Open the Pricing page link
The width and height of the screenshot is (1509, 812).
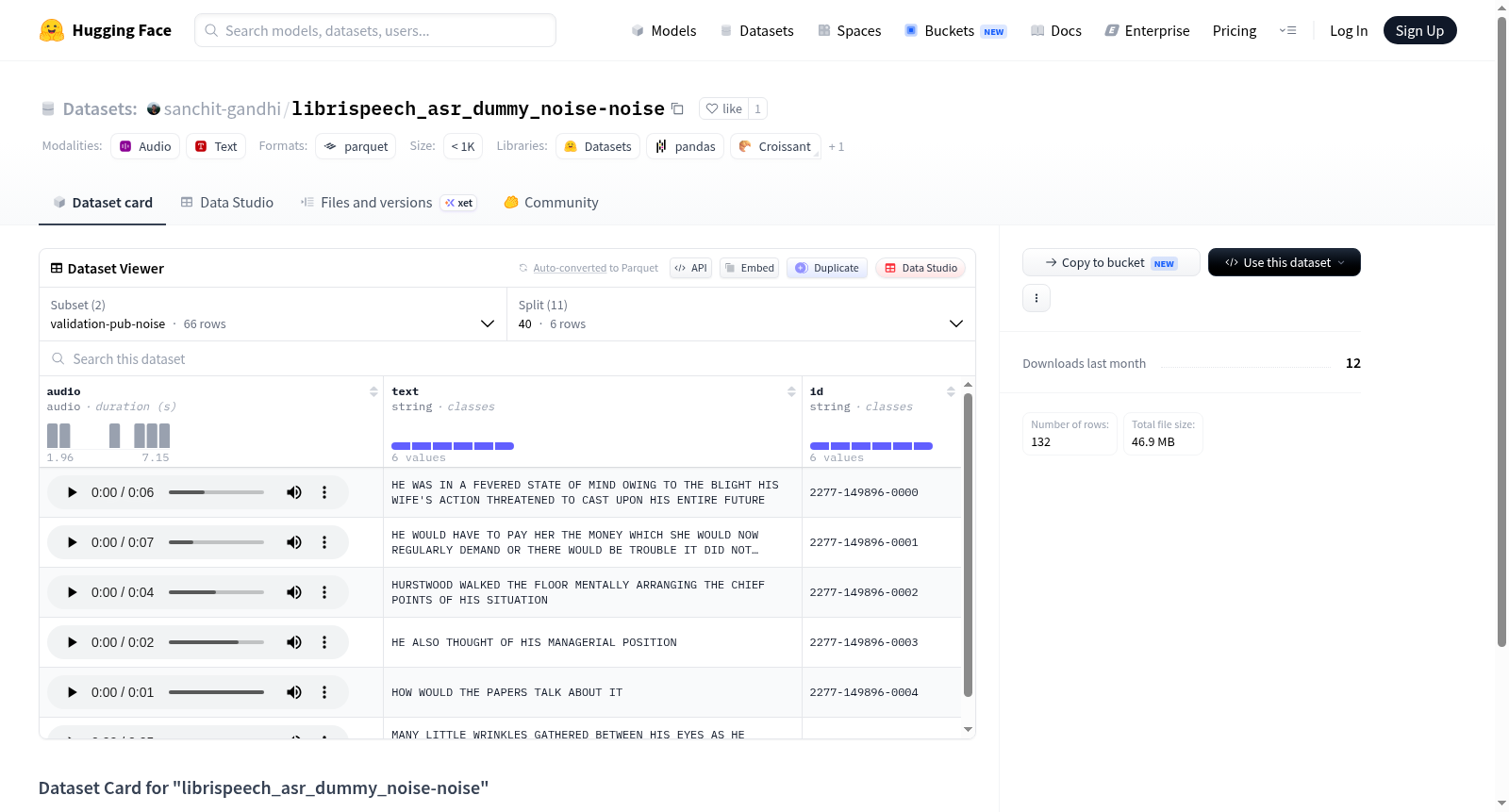(1235, 30)
